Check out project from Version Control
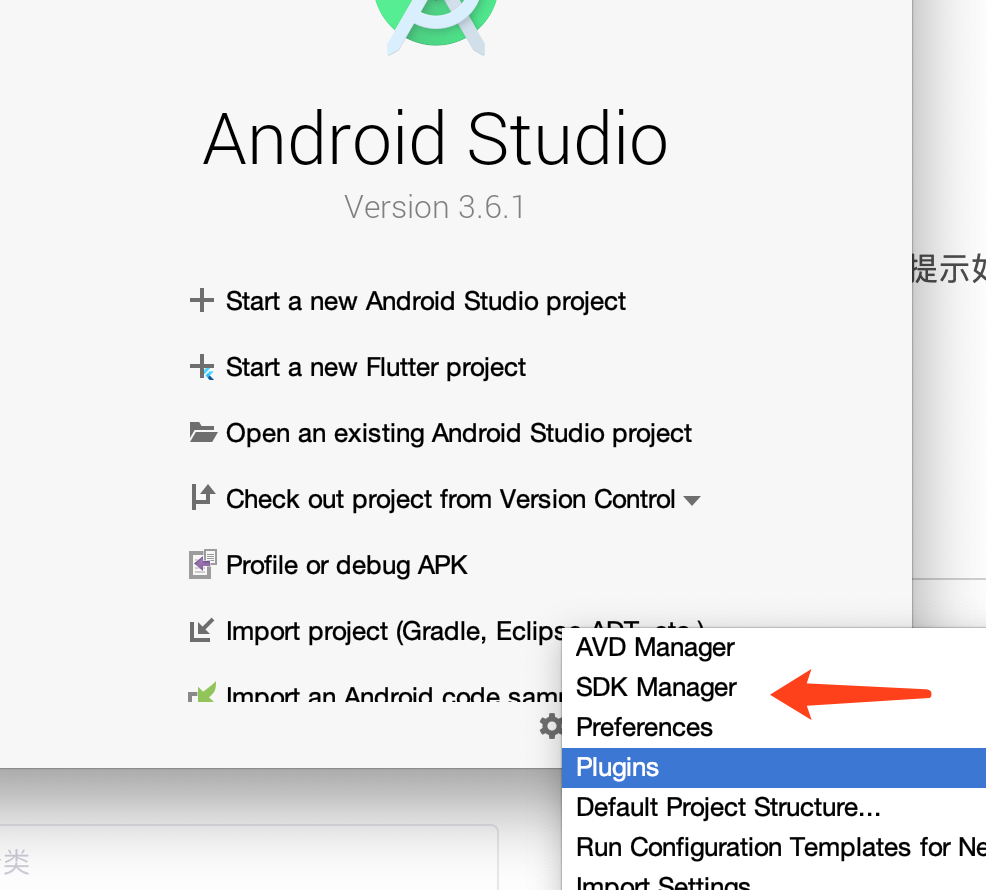The width and height of the screenshot is (986, 890). point(450,499)
